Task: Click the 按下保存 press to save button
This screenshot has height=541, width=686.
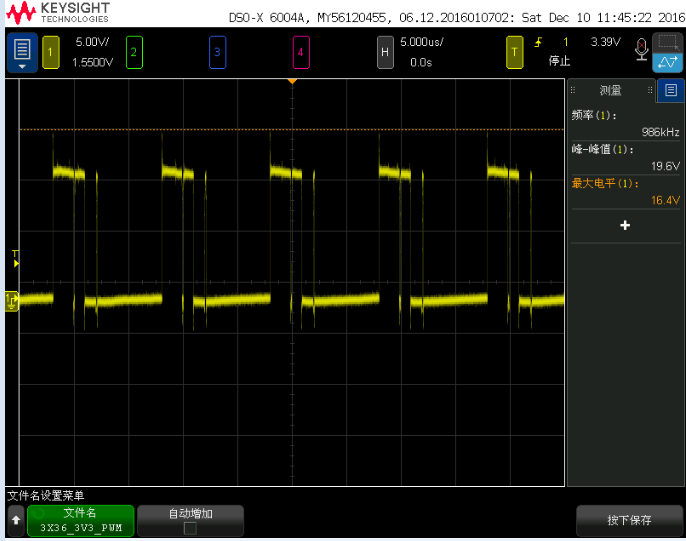Action: click(x=629, y=520)
